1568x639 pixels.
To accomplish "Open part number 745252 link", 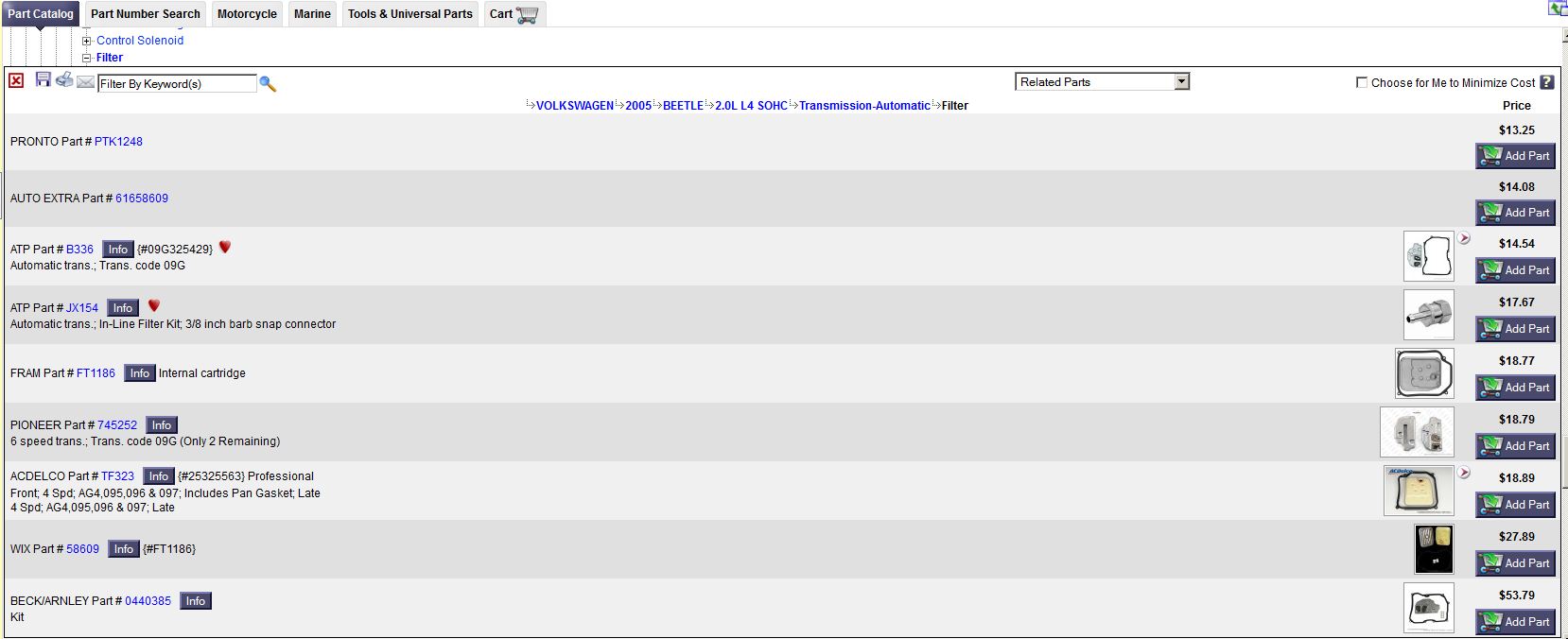I will [x=117, y=425].
